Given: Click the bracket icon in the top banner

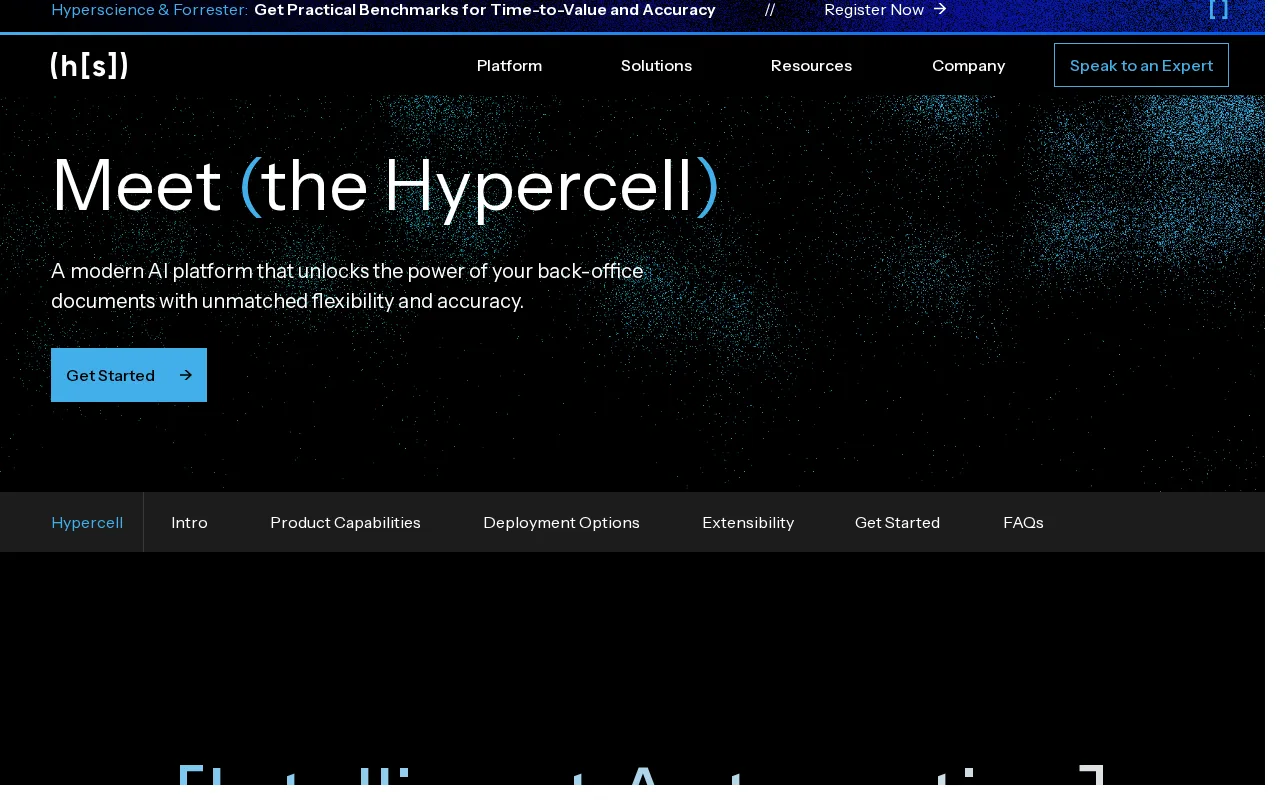Looking at the screenshot, I should pyautogui.click(x=1218, y=9).
